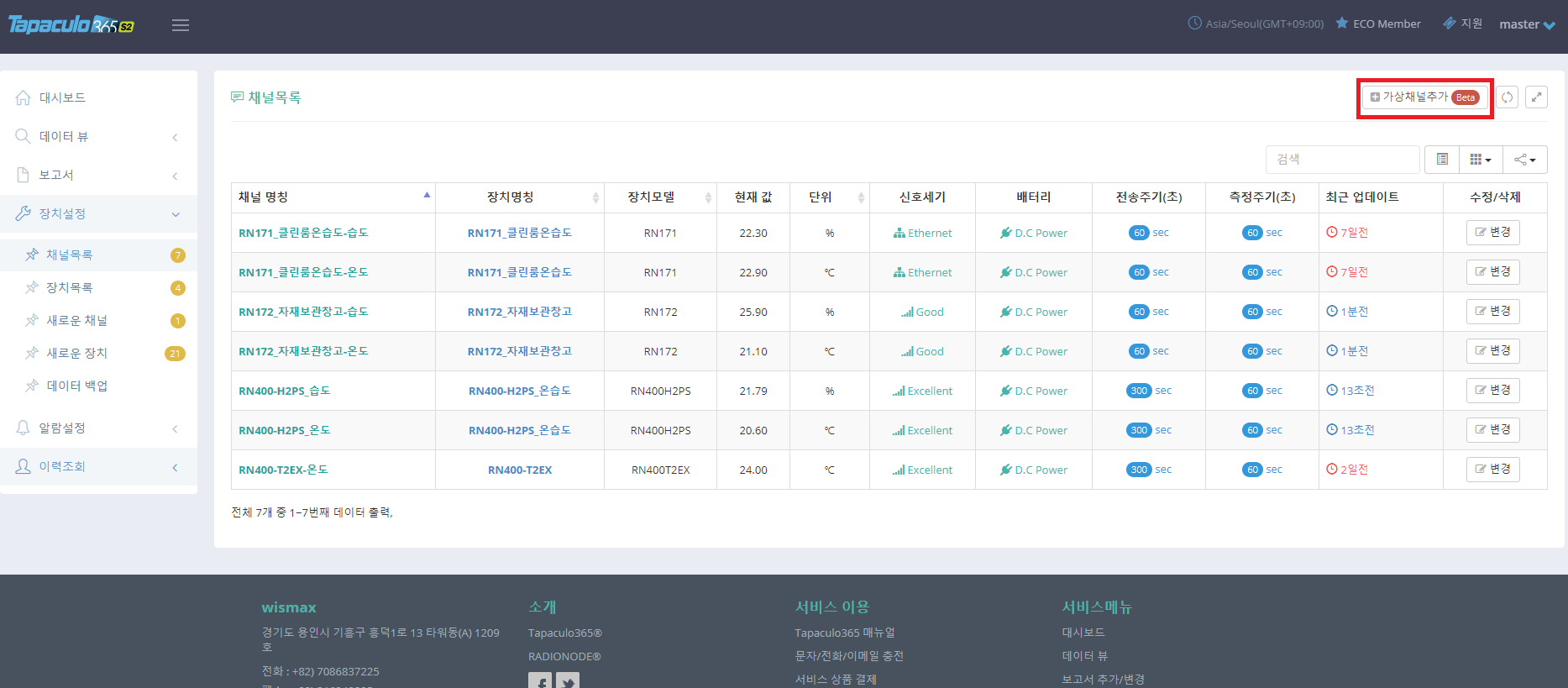Select 채널목록 submenu item
The width and height of the screenshot is (1568, 688).
click(98, 255)
